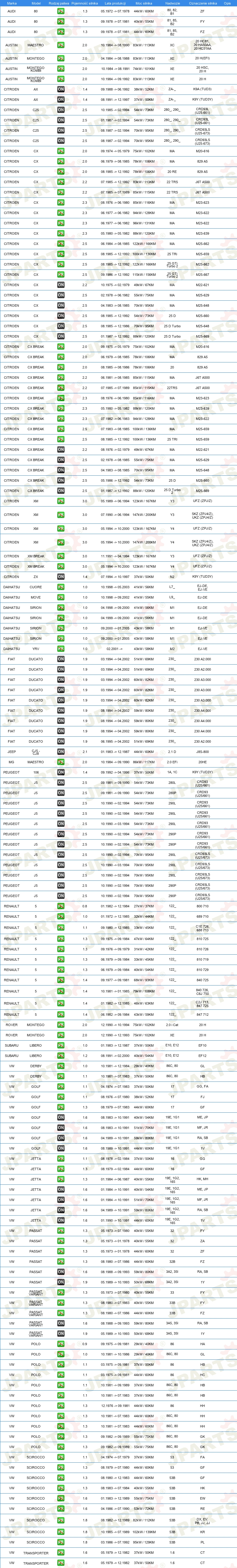Click the Opis column header
Screen dimensions: 237x1568
[227, 3]
